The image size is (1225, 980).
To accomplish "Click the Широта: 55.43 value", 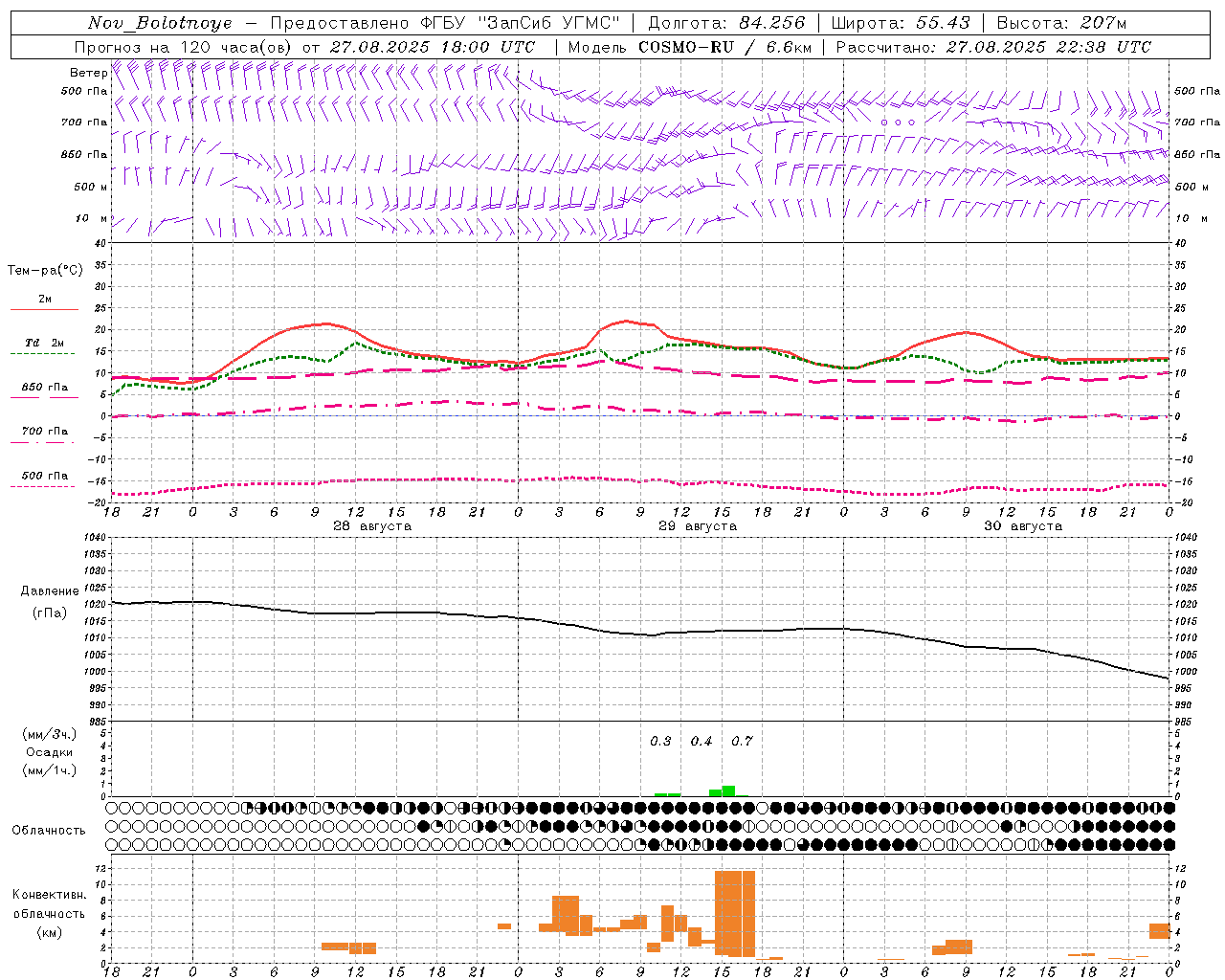I will click(x=901, y=23).
